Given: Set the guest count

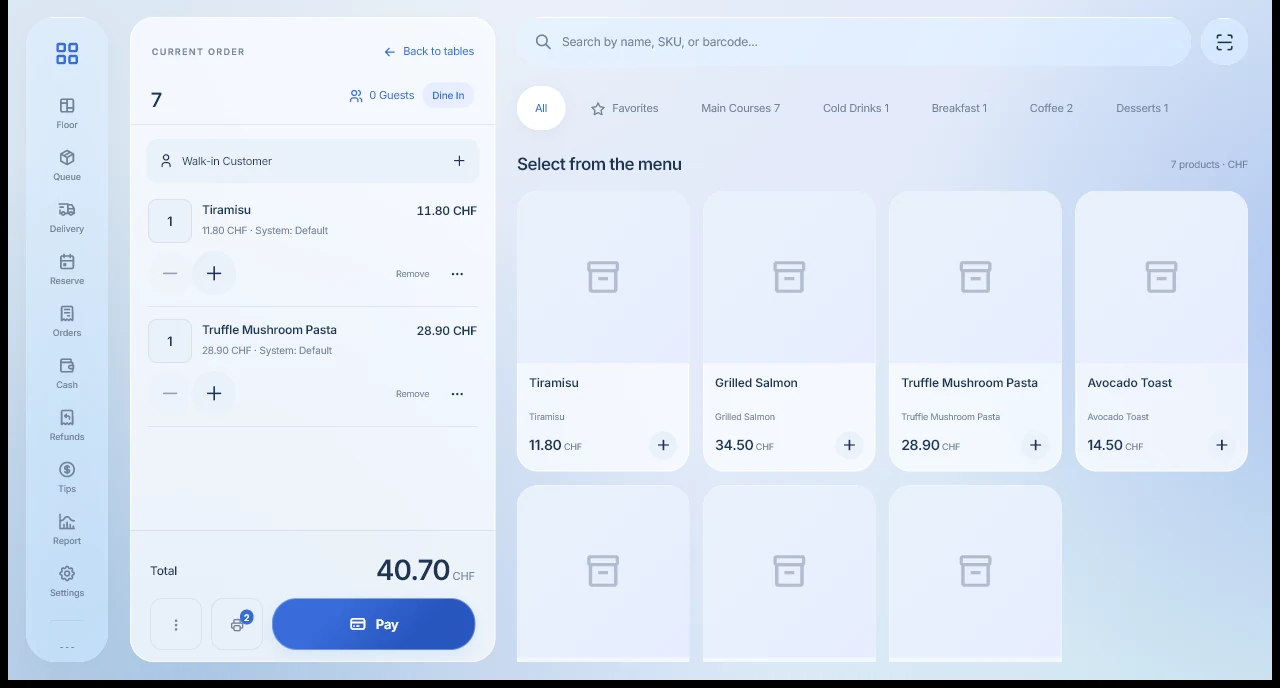Looking at the screenshot, I should pyautogui.click(x=381, y=96).
